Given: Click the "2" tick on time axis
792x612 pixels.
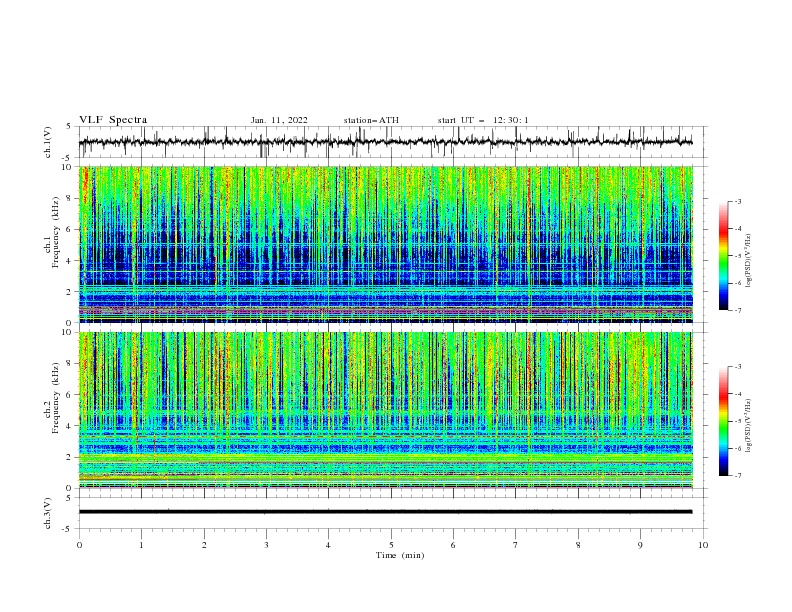Looking at the screenshot, I should [x=204, y=545].
